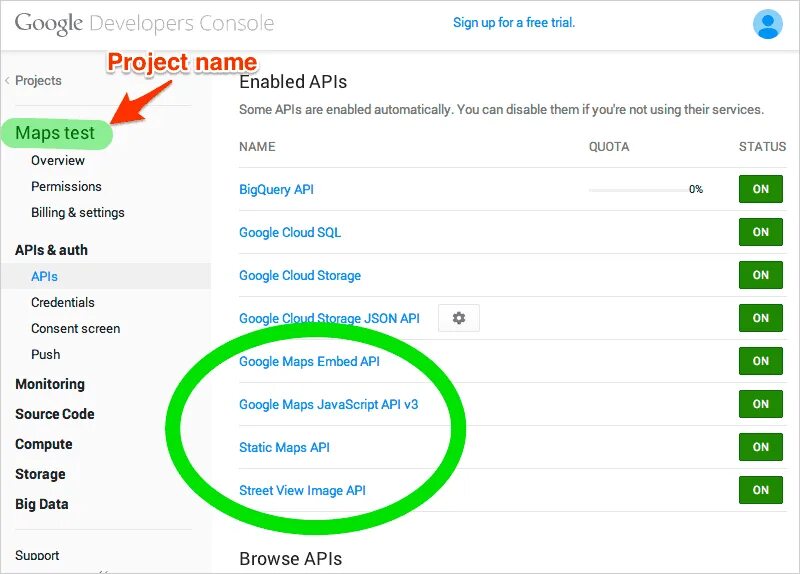Turn off the BigQuery API toggle
Screen dimensions: 800x574
pos(760,189)
